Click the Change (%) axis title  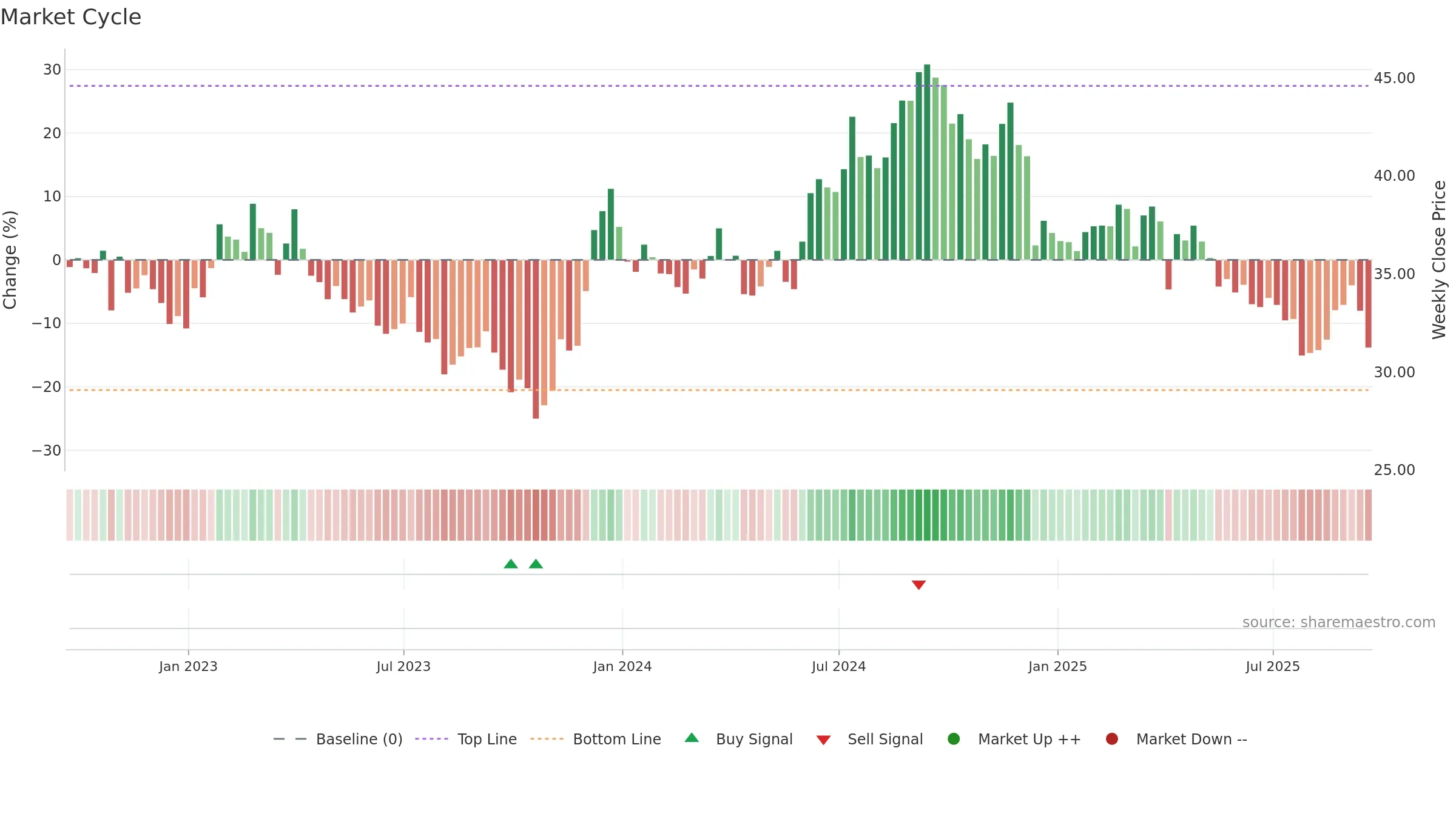click(10, 260)
